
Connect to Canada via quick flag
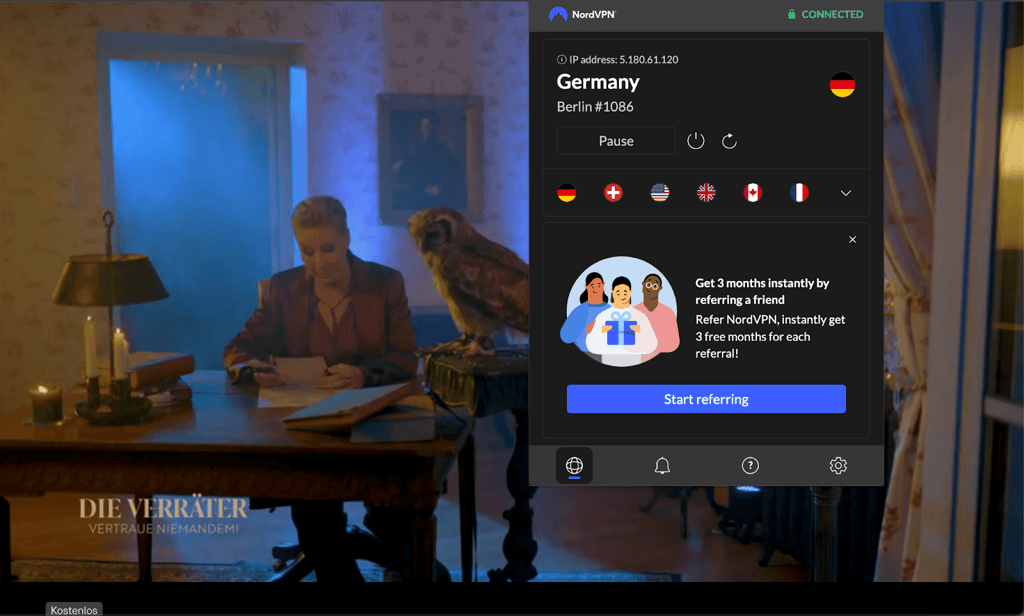[752, 193]
